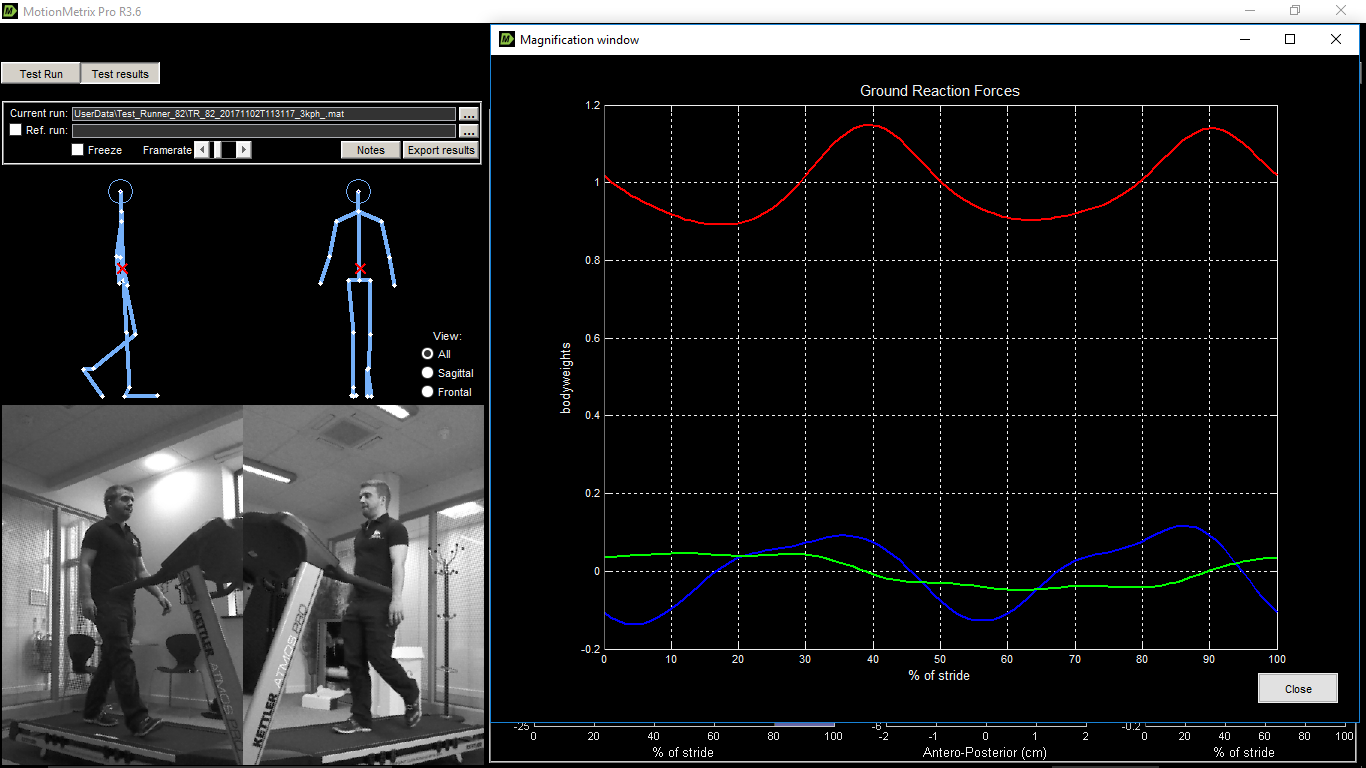Click the right Framerate arrow to speed playback
1366x768 pixels.
point(243,149)
